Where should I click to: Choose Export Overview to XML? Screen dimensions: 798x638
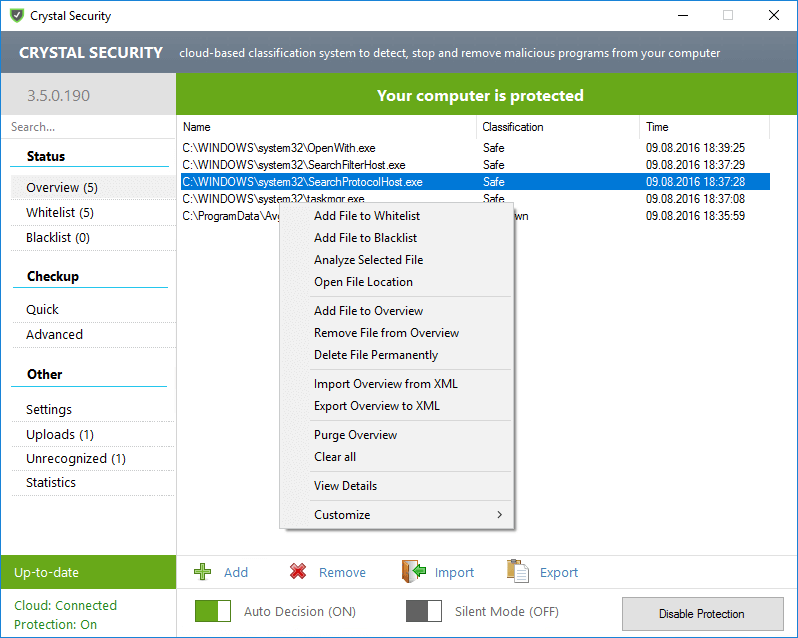[396, 406]
